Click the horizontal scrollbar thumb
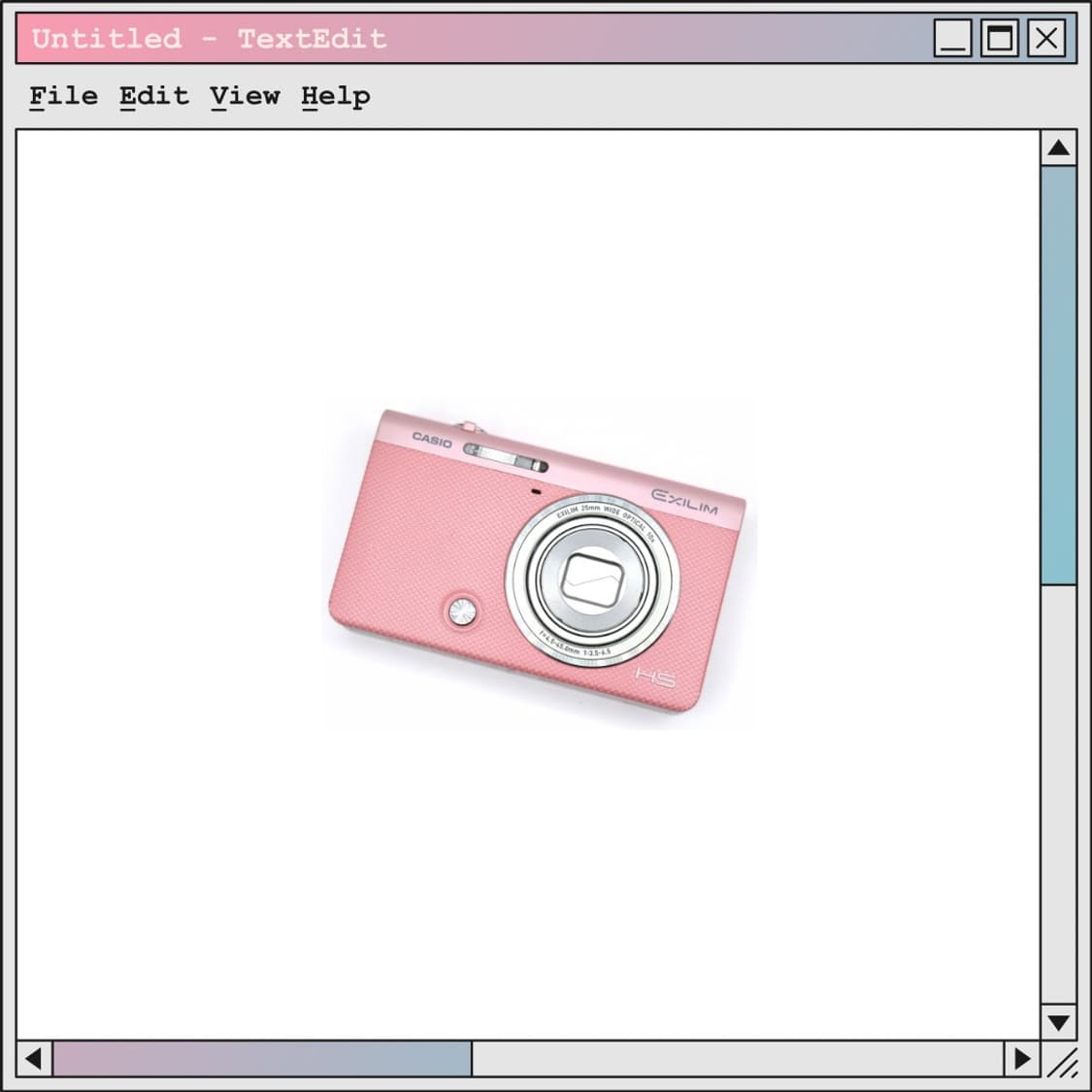 coord(262,1058)
